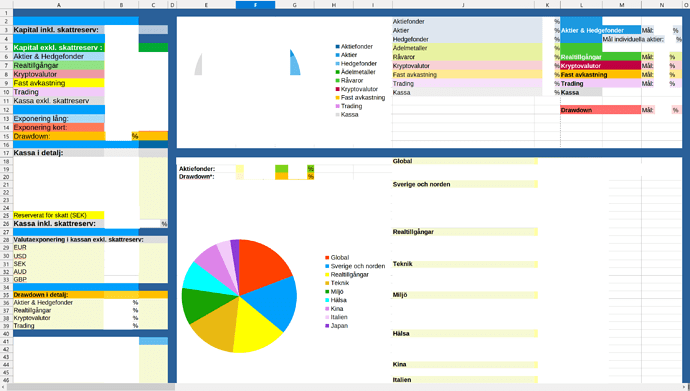690x391 pixels.
Task: Click the crimson 'Kryptovalutor' cell in column L
Action: [600, 66]
